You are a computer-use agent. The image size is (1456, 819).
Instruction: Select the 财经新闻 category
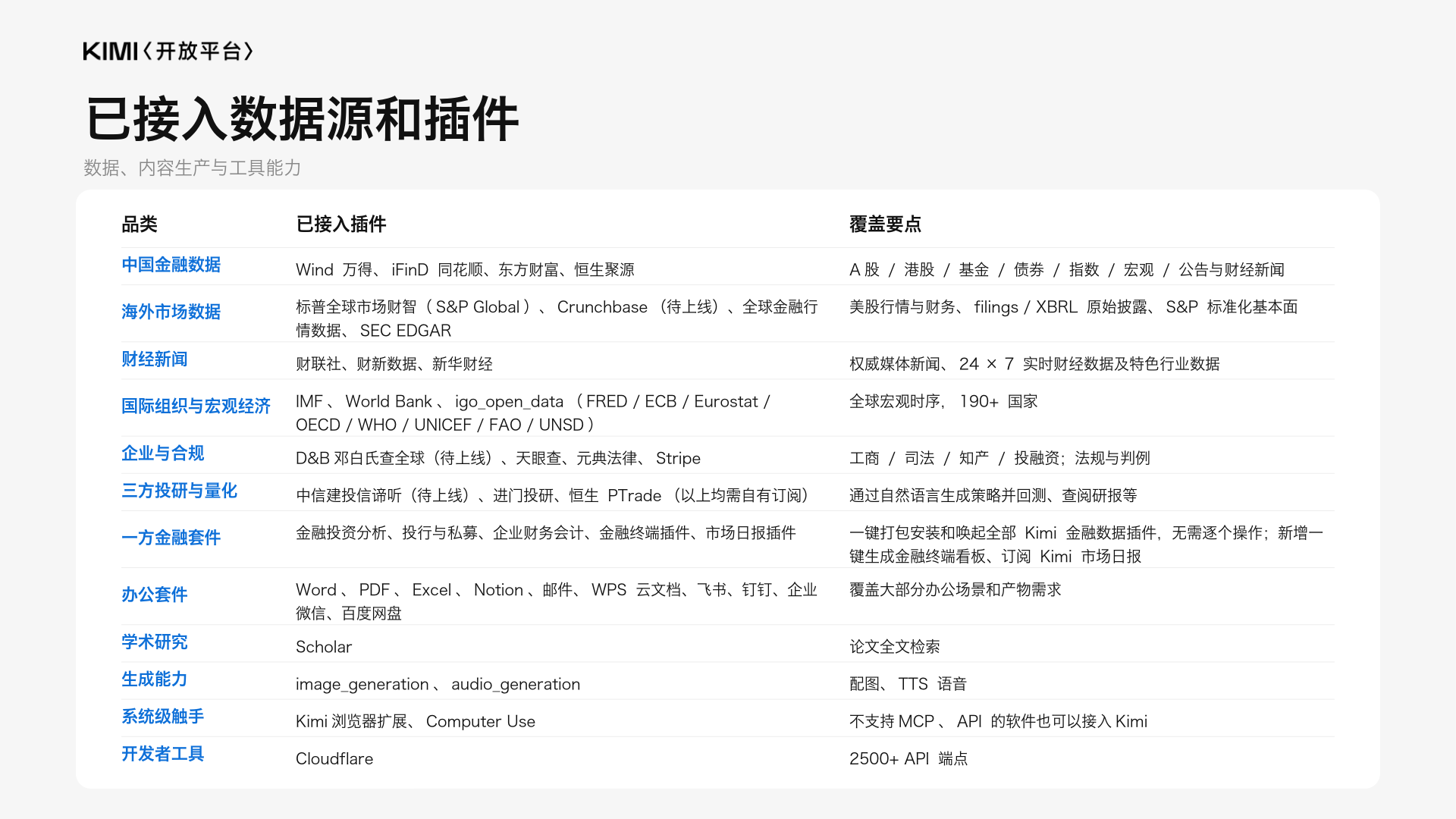tap(155, 359)
